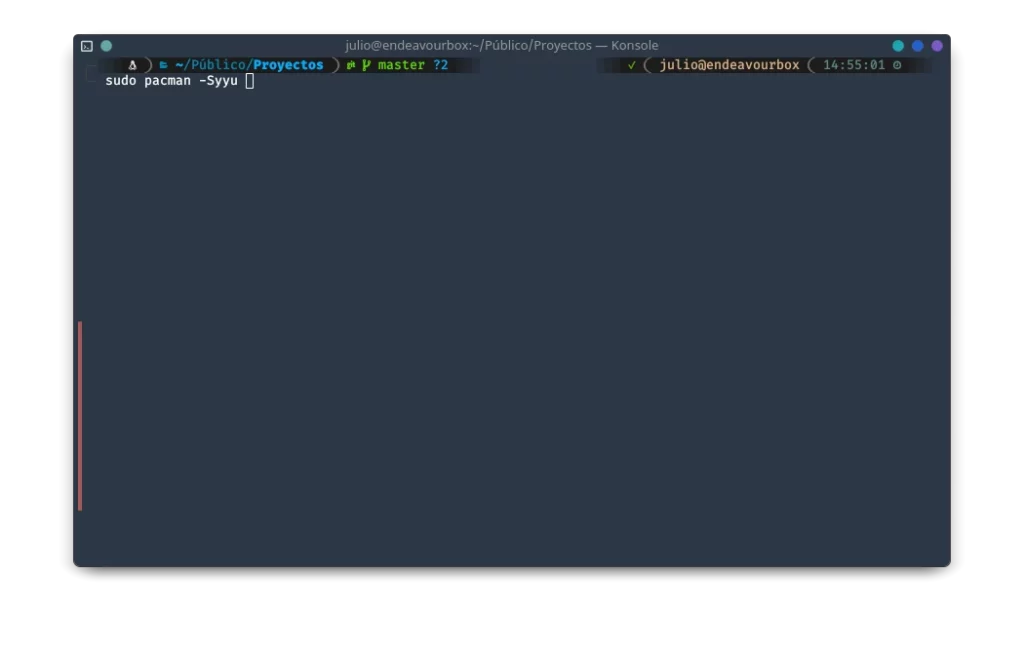This screenshot has height=650, width=1024.
Task: Click the terminal cursor block after -Syyu
Action: coord(249,81)
